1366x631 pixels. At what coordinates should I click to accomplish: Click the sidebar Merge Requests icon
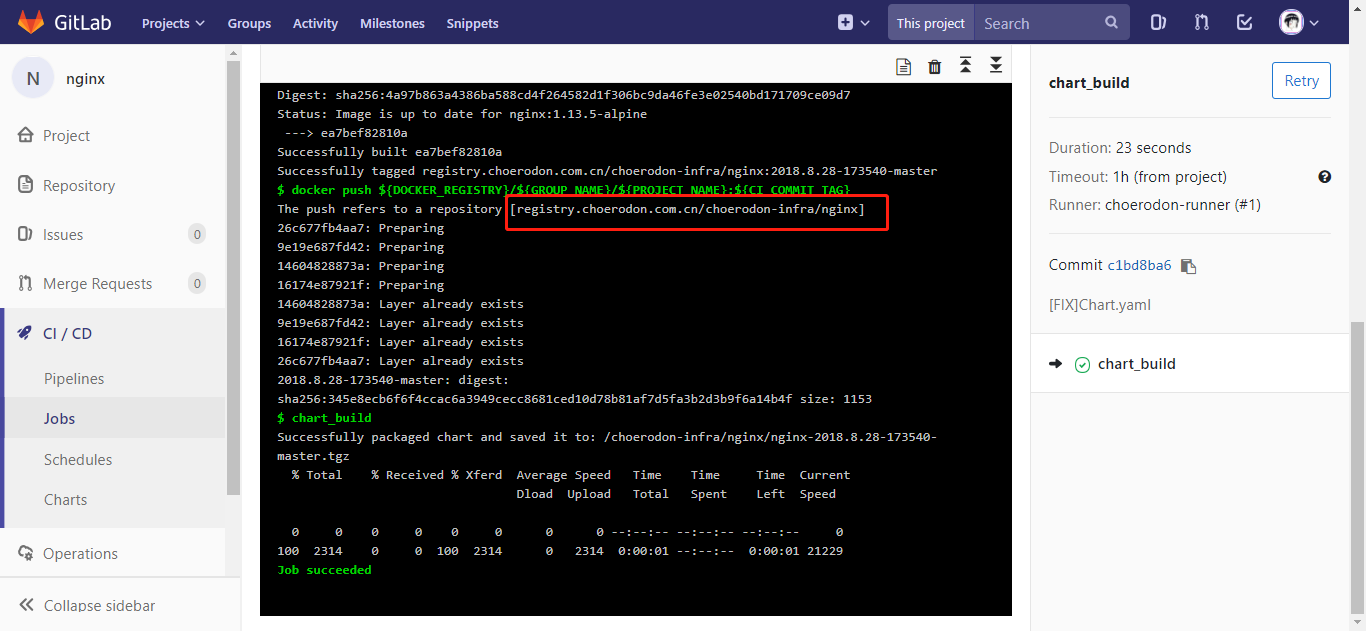click(x=26, y=284)
